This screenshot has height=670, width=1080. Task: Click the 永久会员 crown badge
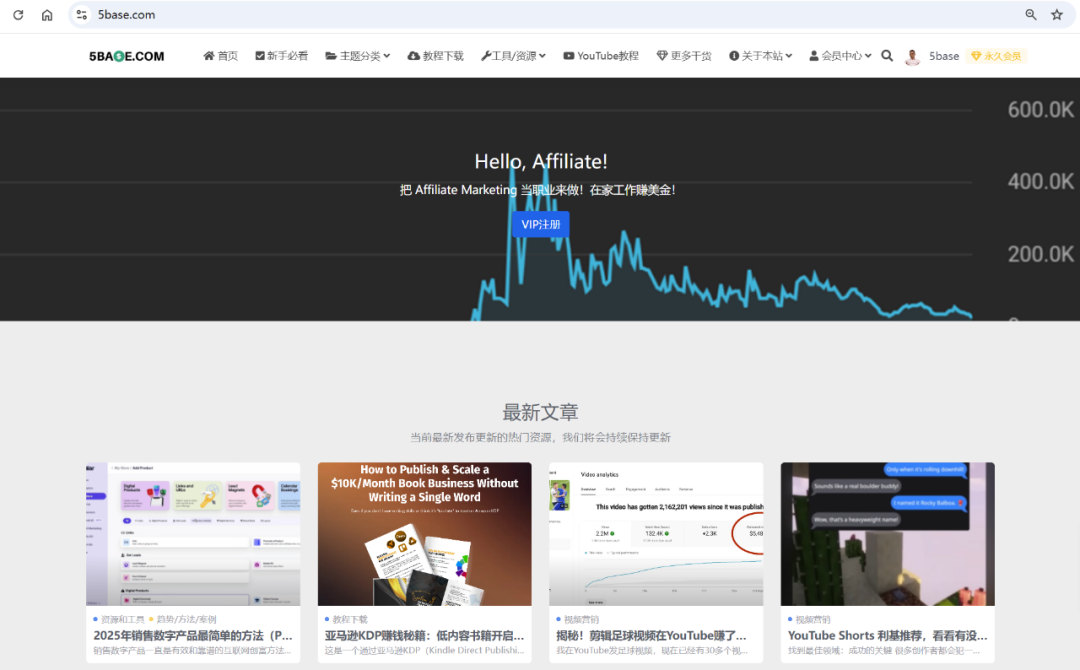[x=996, y=56]
